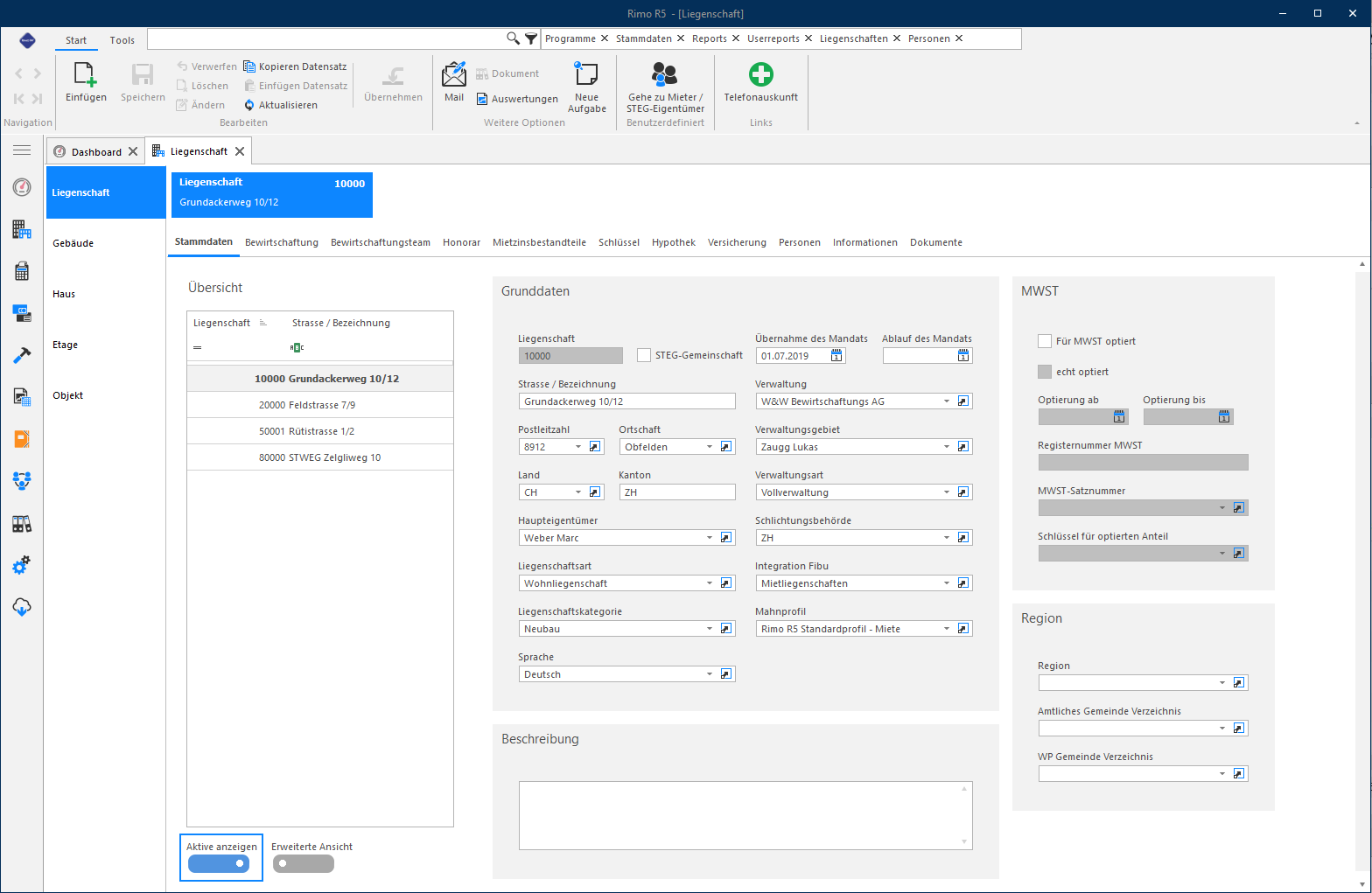
Task: Toggle Aktive anzeigen switch
Action: point(219,863)
